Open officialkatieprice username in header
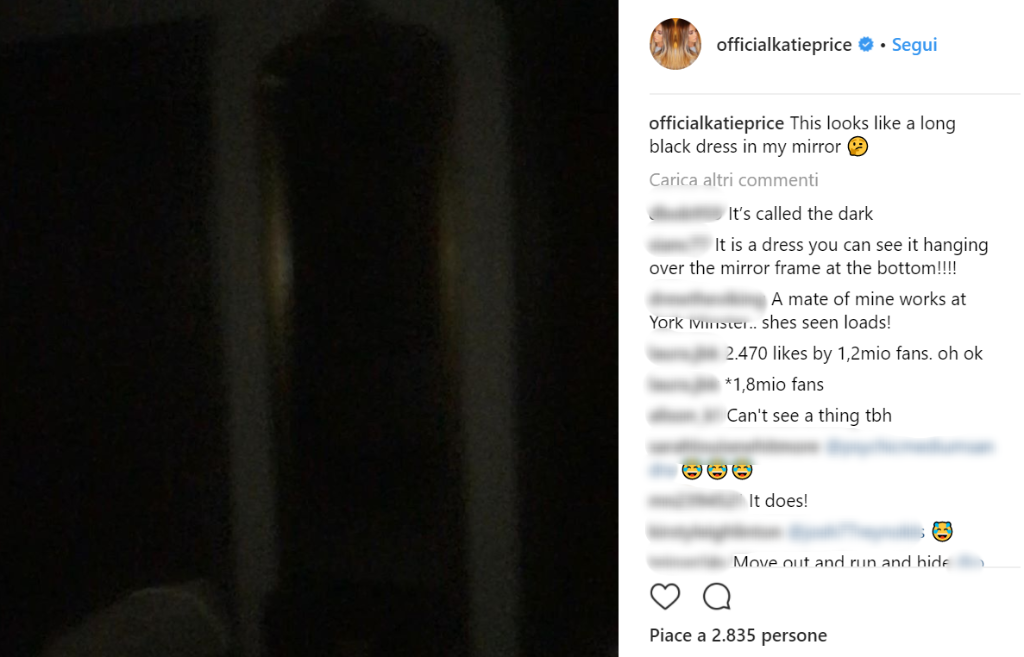The width and height of the screenshot is (1024, 657). point(784,44)
